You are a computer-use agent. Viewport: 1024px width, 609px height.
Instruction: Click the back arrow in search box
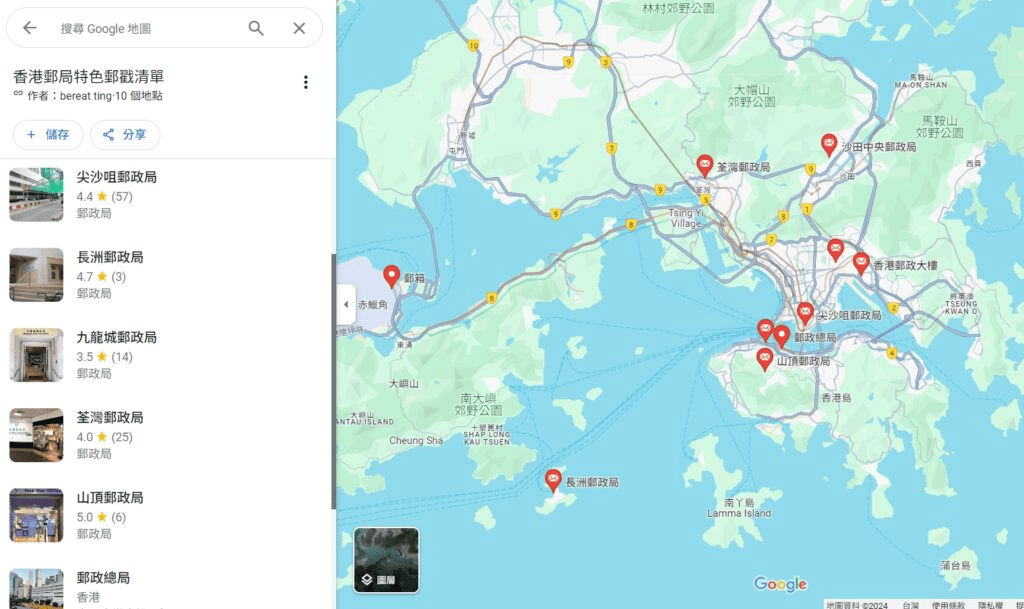tap(29, 28)
